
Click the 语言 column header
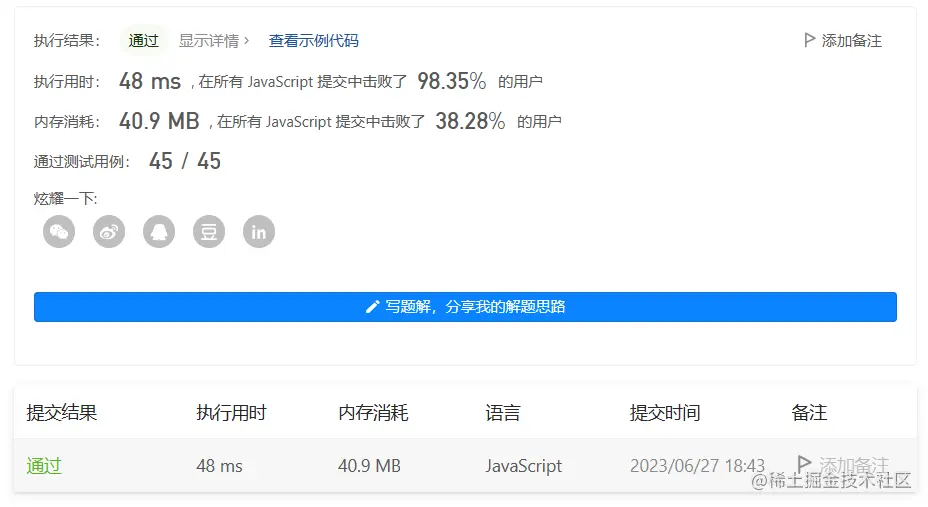pyautogui.click(x=503, y=412)
